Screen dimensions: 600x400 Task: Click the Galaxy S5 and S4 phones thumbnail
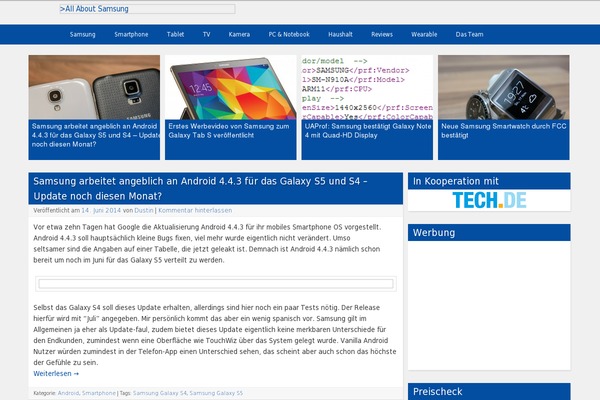coord(94,87)
